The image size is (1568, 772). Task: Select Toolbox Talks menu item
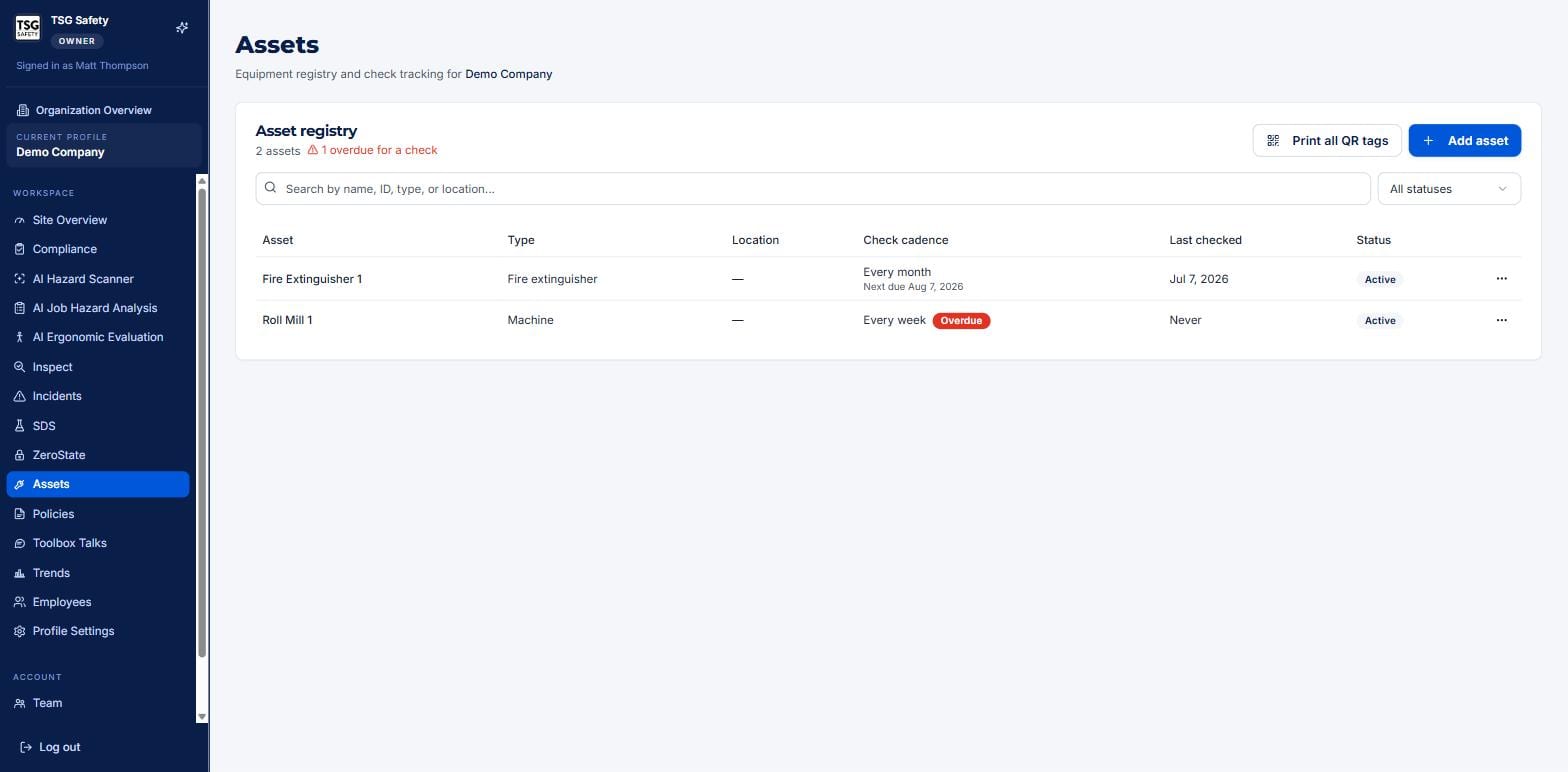[x=98, y=543]
